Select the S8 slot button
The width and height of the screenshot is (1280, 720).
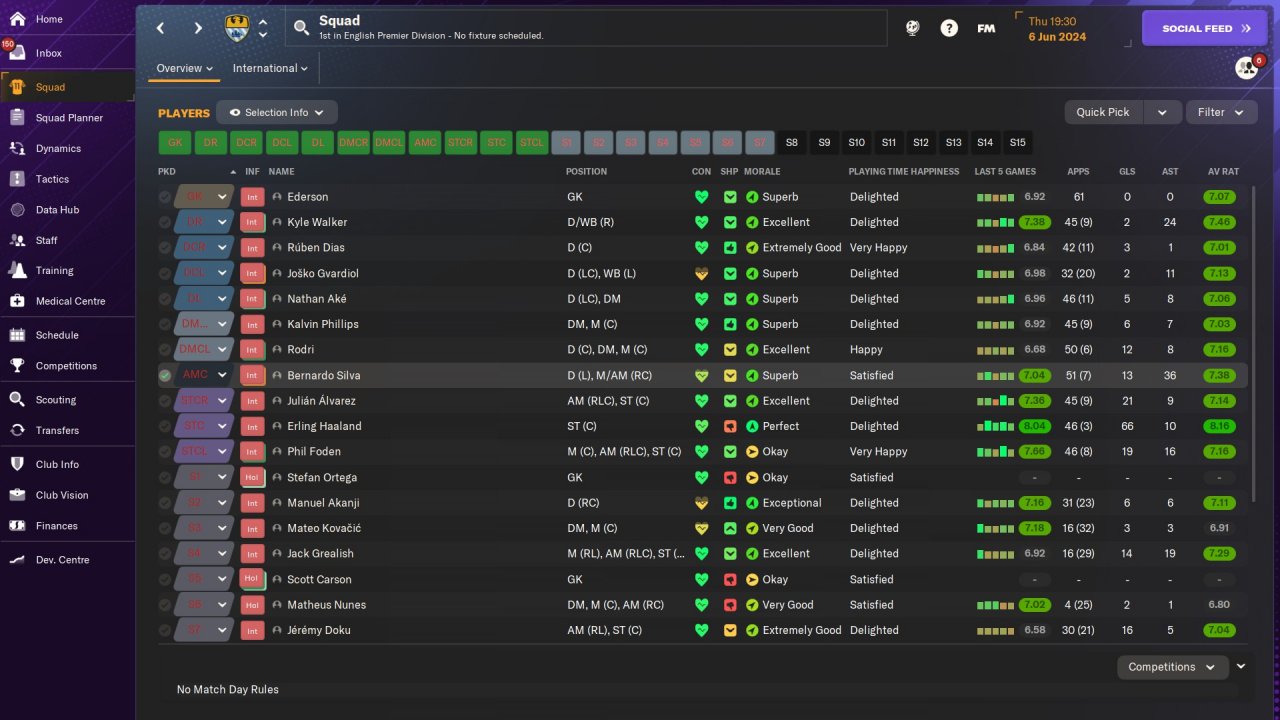tap(792, 143)
